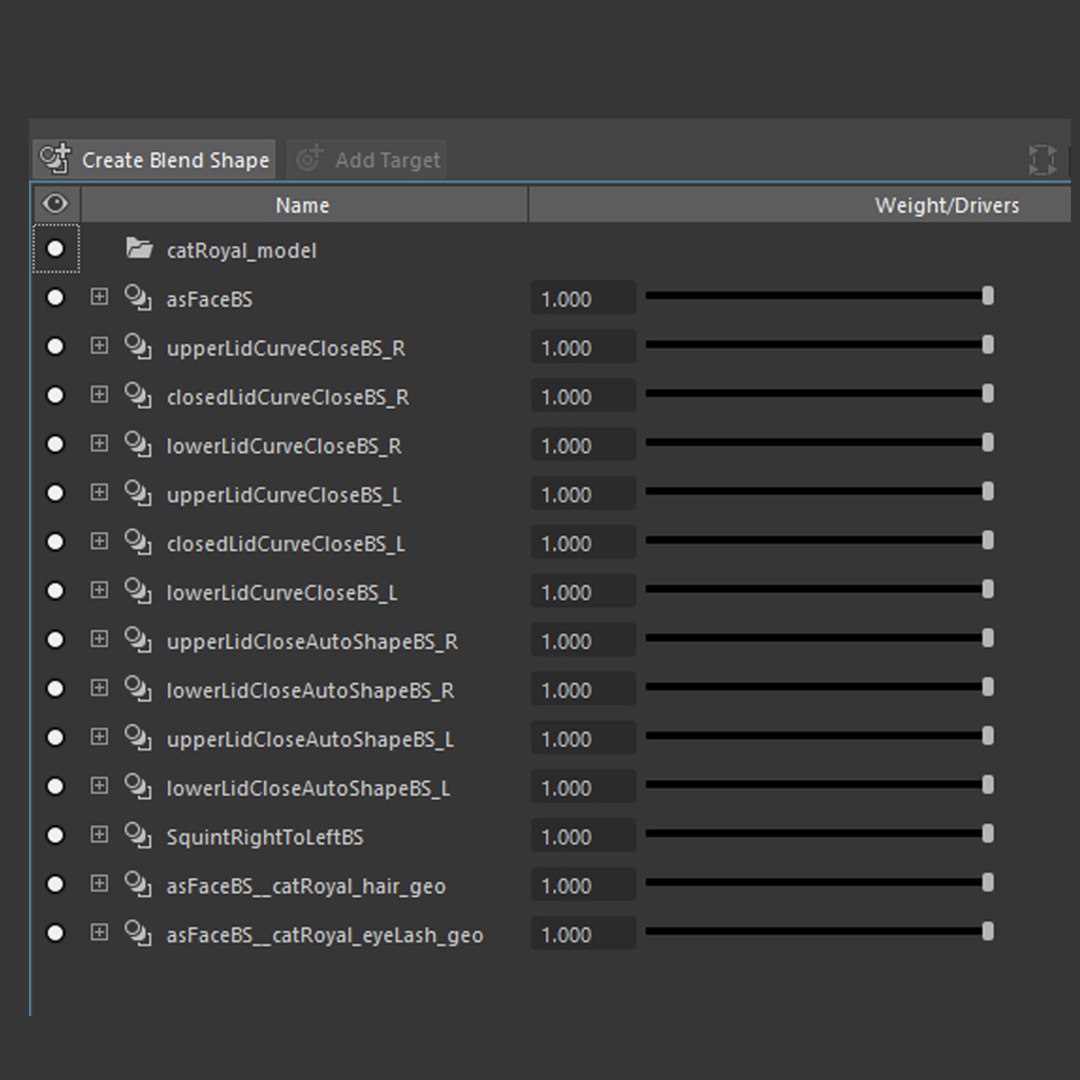Click the catRoyal_model folder icon
Image resolution: width=1080 pixels, height=1080 pixels.
pos(139,248)
